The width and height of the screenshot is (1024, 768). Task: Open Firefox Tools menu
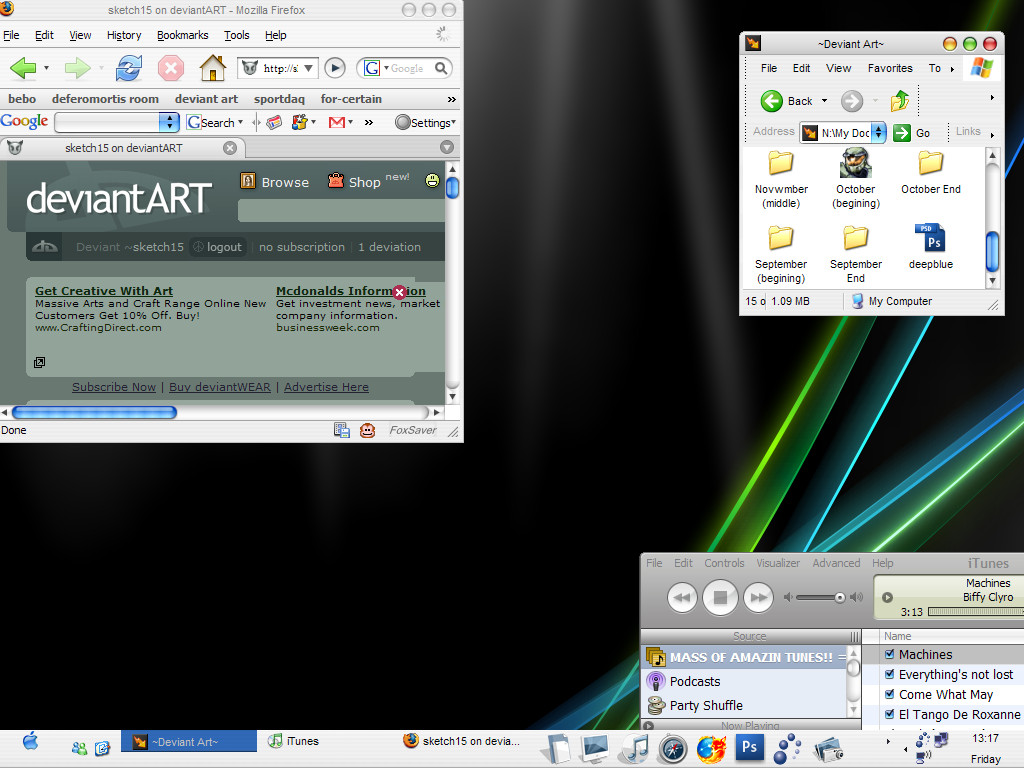tap(236, 35)
